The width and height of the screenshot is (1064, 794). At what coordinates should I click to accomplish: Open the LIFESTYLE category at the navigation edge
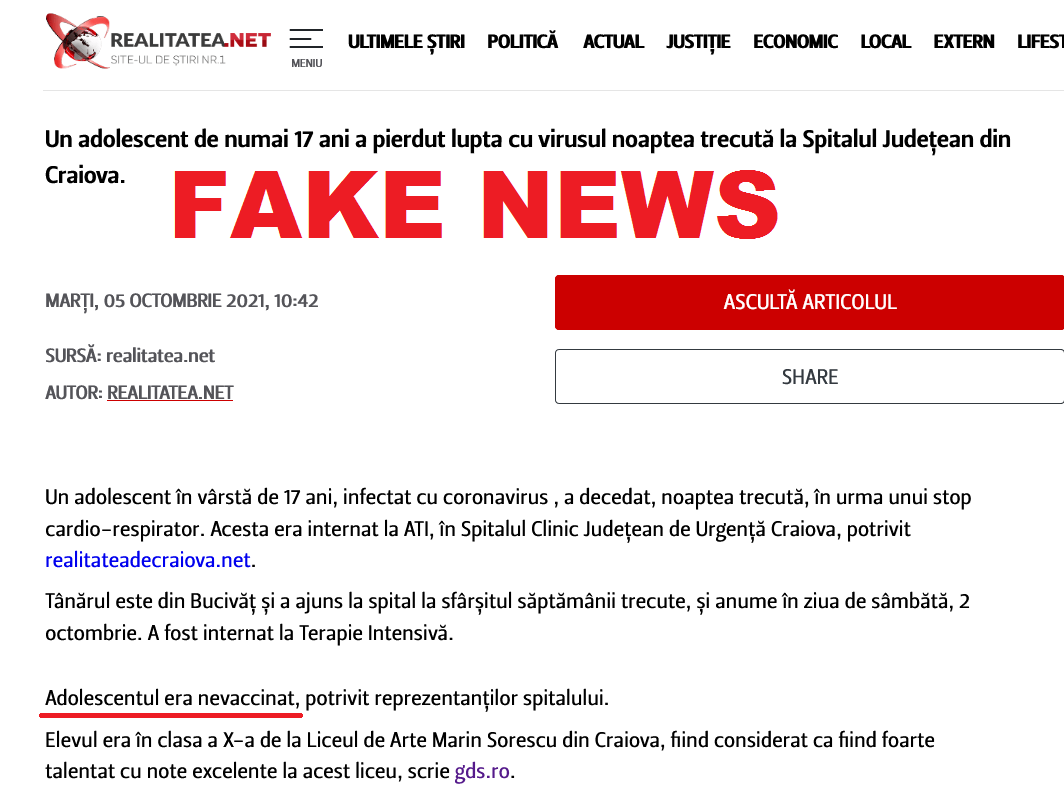point(1040,41)
